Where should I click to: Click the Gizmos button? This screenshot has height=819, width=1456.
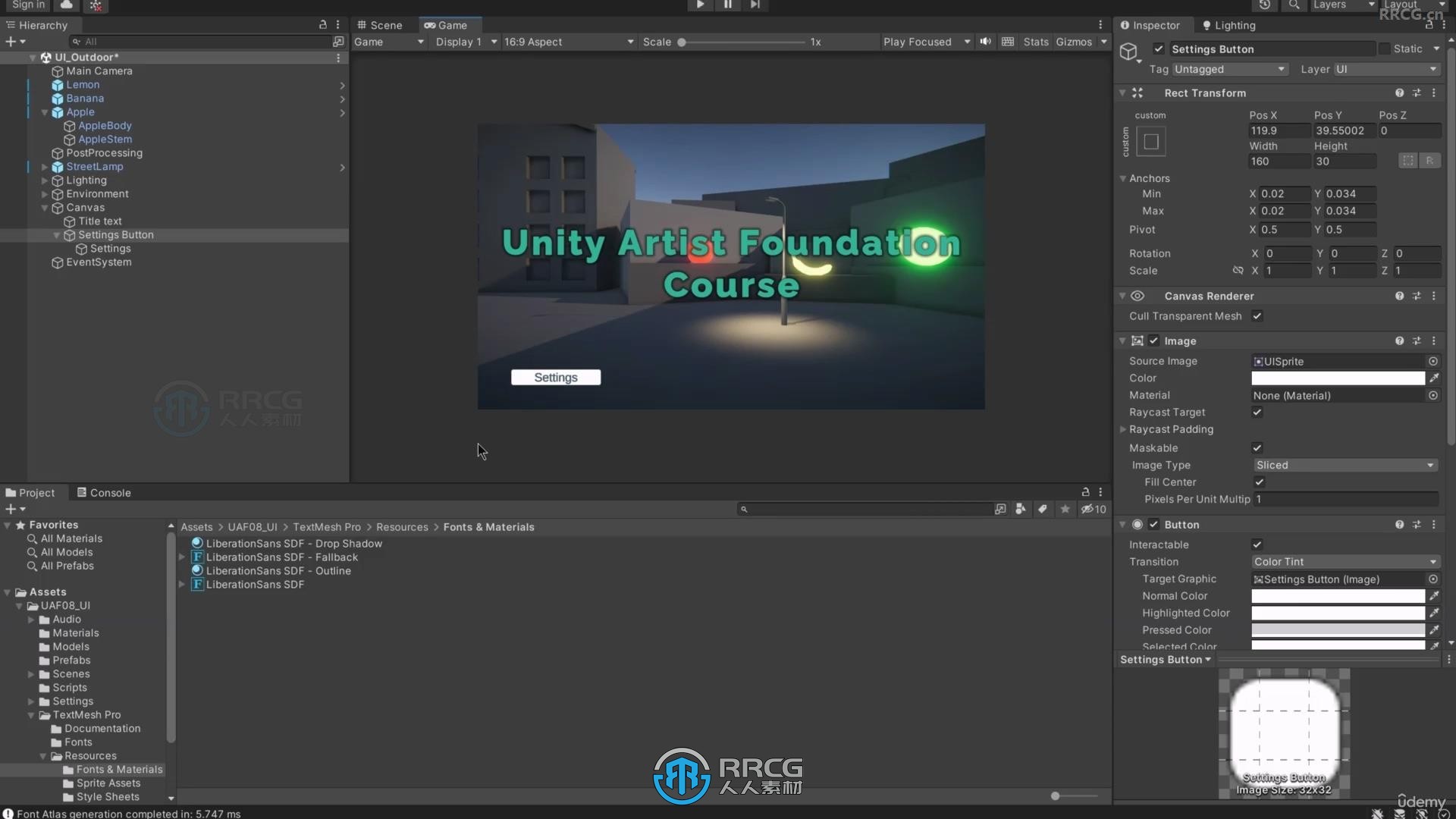pyautogui.click(x=1075, y=42)
